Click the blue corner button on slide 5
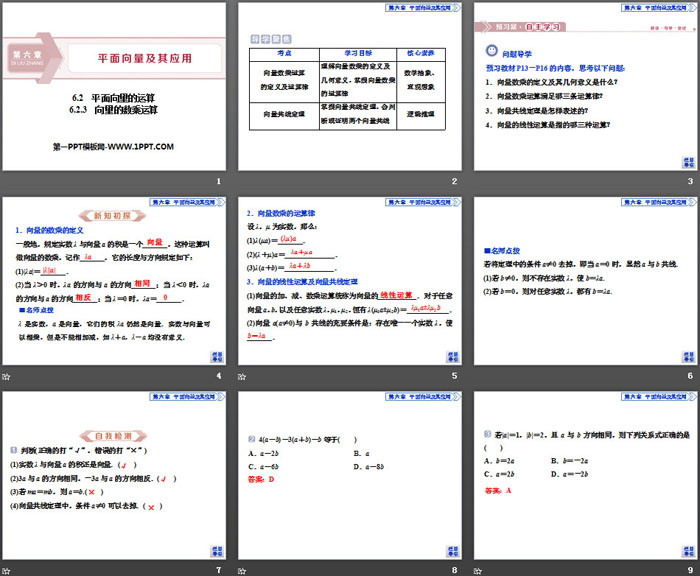Viewport: 700px width, 576px height. [451, 354]
